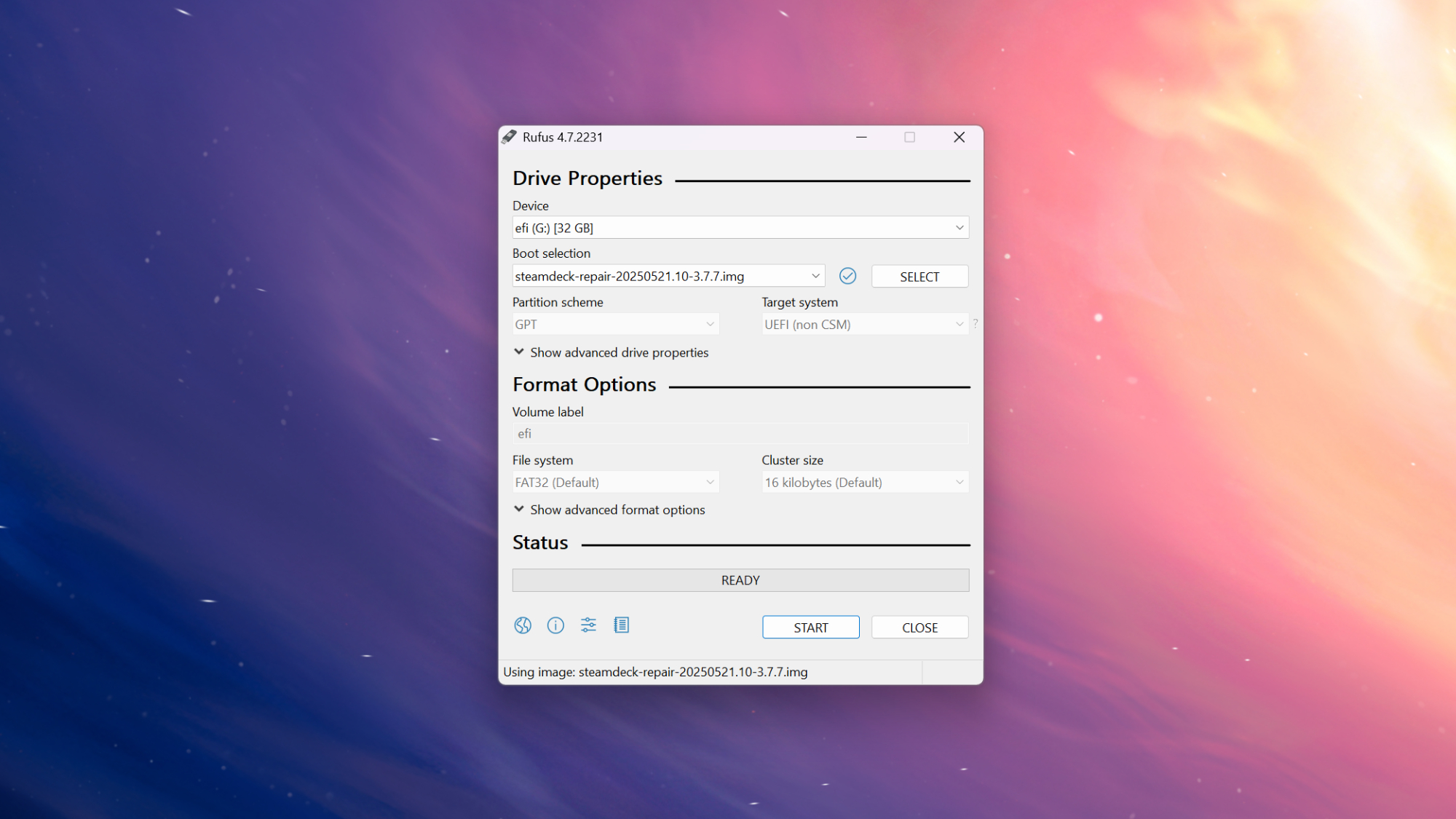
Task: Click the CLOSE button
Action: point(919,628)
